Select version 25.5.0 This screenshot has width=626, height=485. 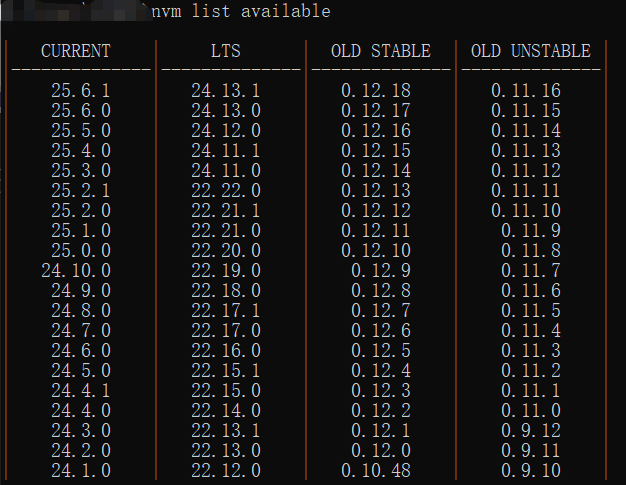81,131
